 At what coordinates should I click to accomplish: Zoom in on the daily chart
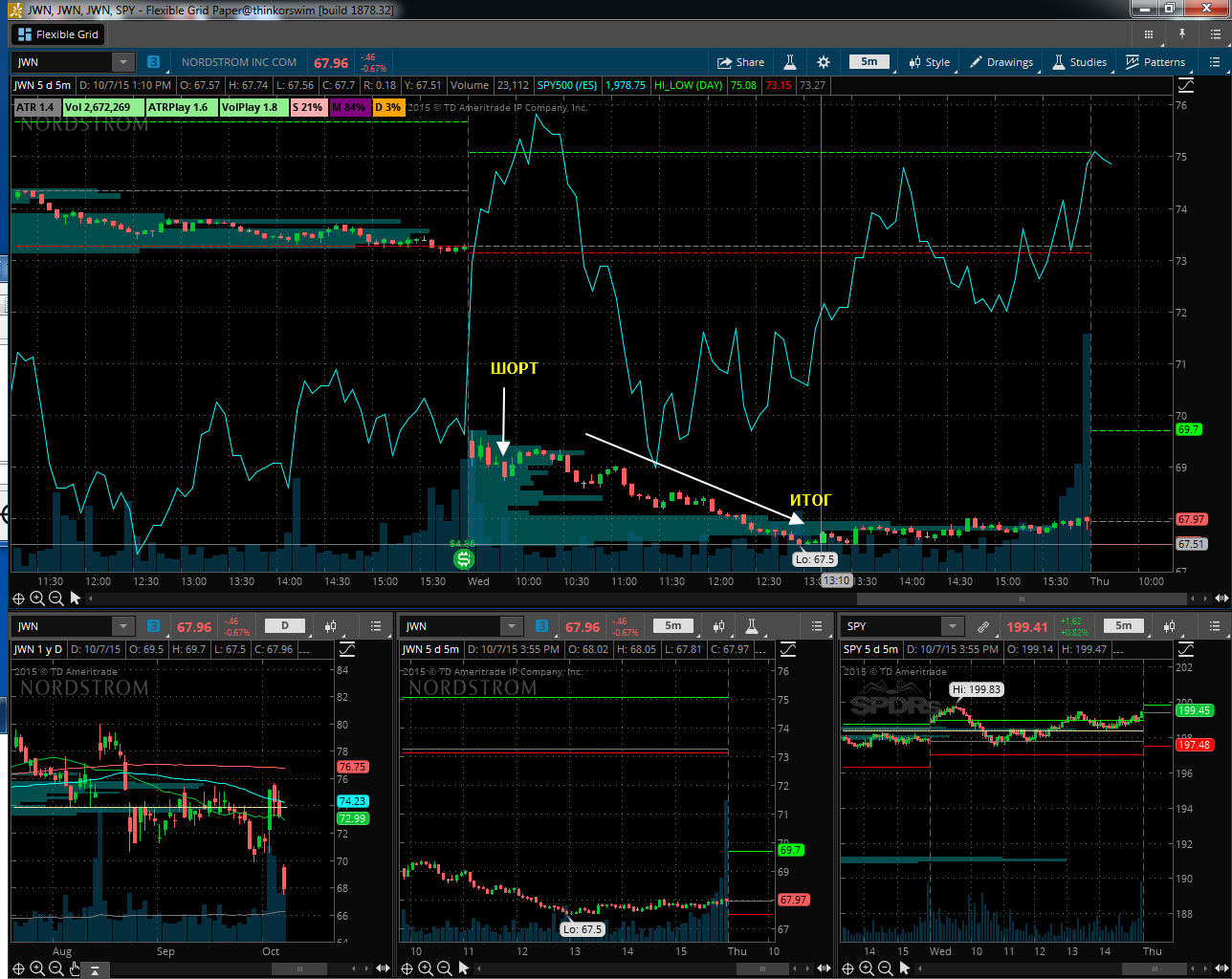click(37, 968)
